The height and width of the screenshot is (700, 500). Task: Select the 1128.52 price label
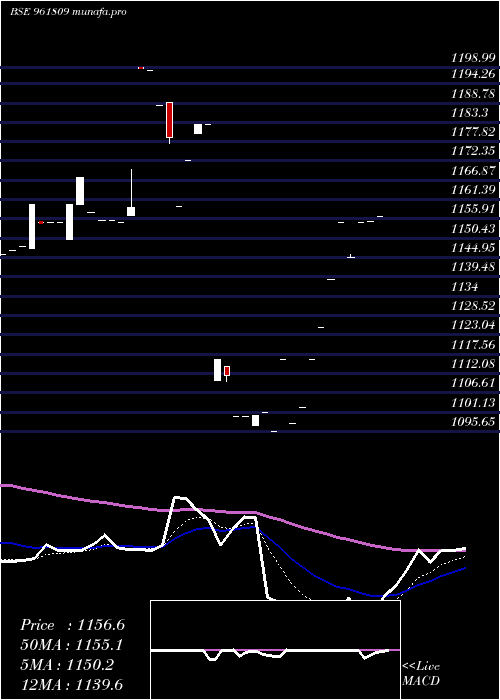pos(473,306)
